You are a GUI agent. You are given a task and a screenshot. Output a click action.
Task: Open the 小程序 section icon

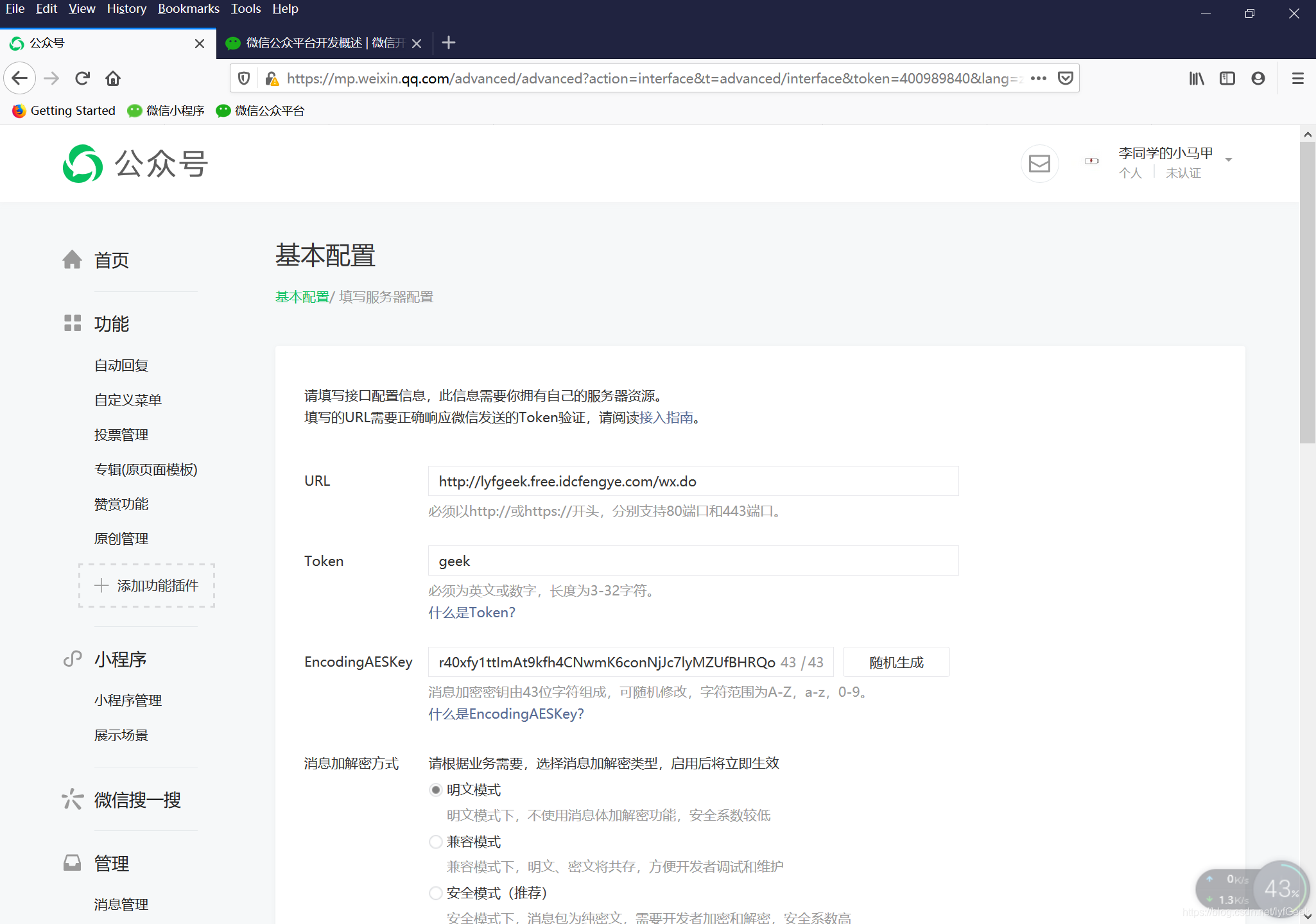(x=72, y=658)
